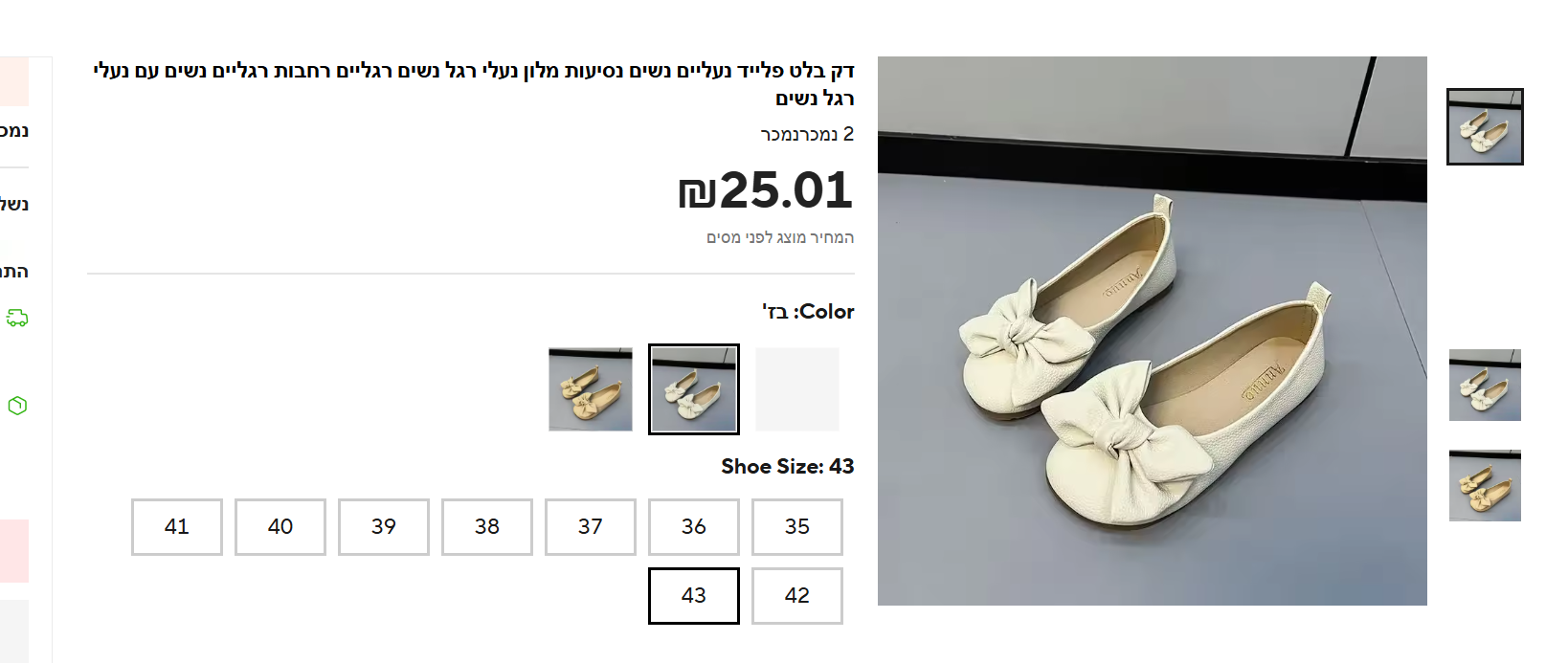Pick size 41 option
This screenshot has height=663, width=1568.
tap(177, 526)
